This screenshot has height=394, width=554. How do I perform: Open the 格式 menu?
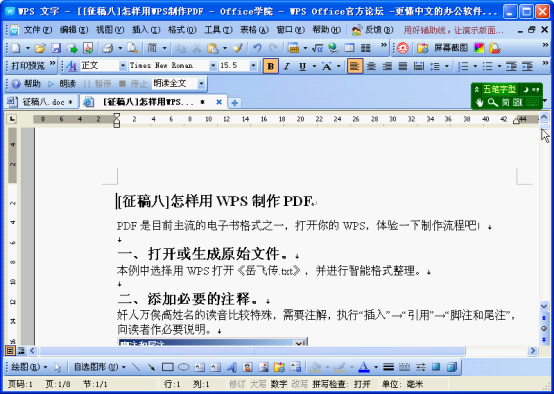click(182, 30)
